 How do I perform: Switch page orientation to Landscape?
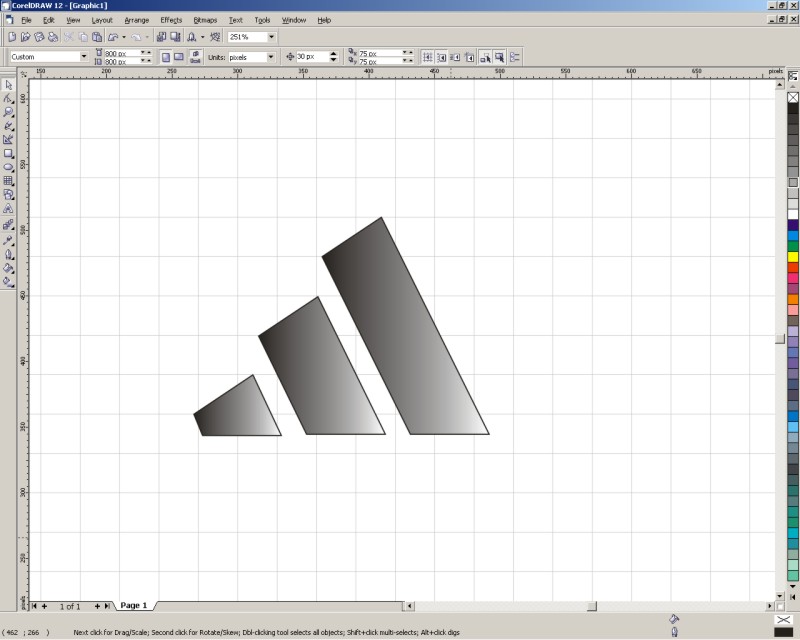(x=179, y=57)
